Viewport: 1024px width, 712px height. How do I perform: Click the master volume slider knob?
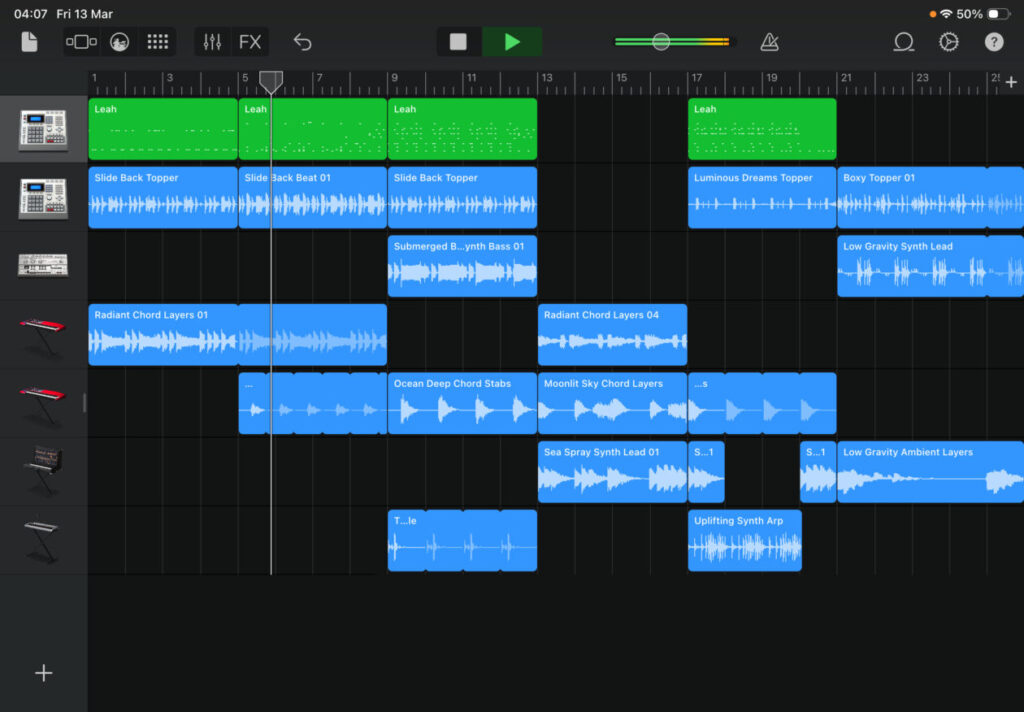click(661, 42)
